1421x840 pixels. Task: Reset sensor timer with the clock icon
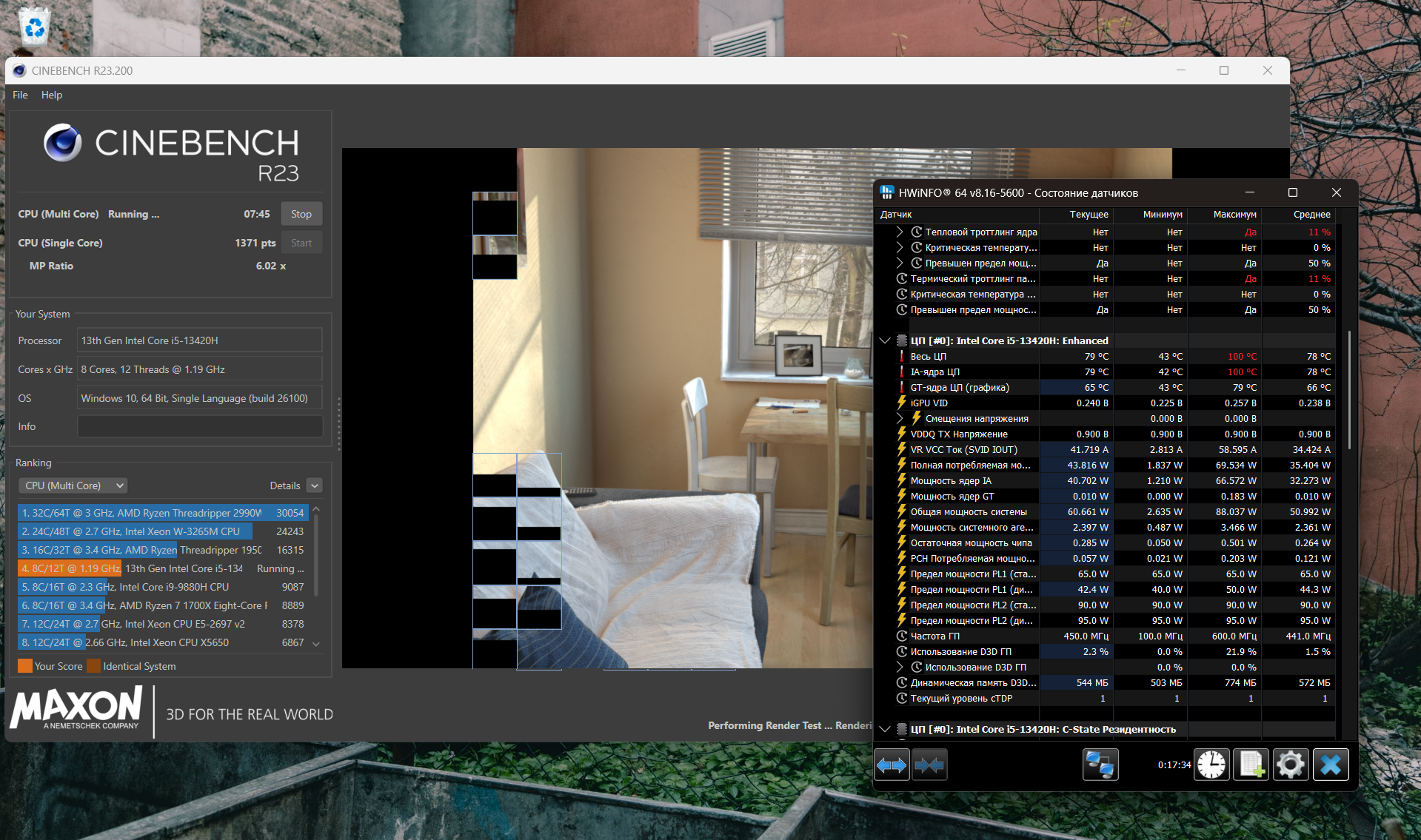pyautogui.click(x=1211, y=765)
